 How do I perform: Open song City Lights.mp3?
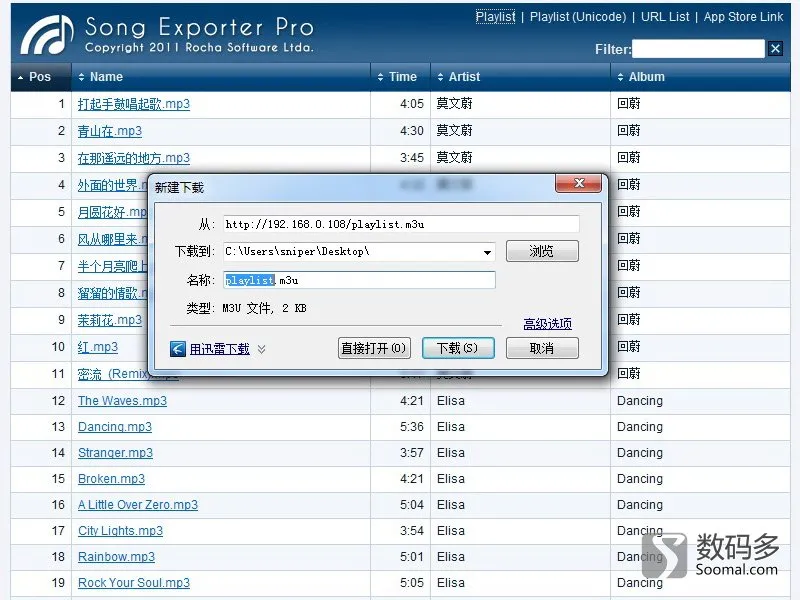point(120,531)
